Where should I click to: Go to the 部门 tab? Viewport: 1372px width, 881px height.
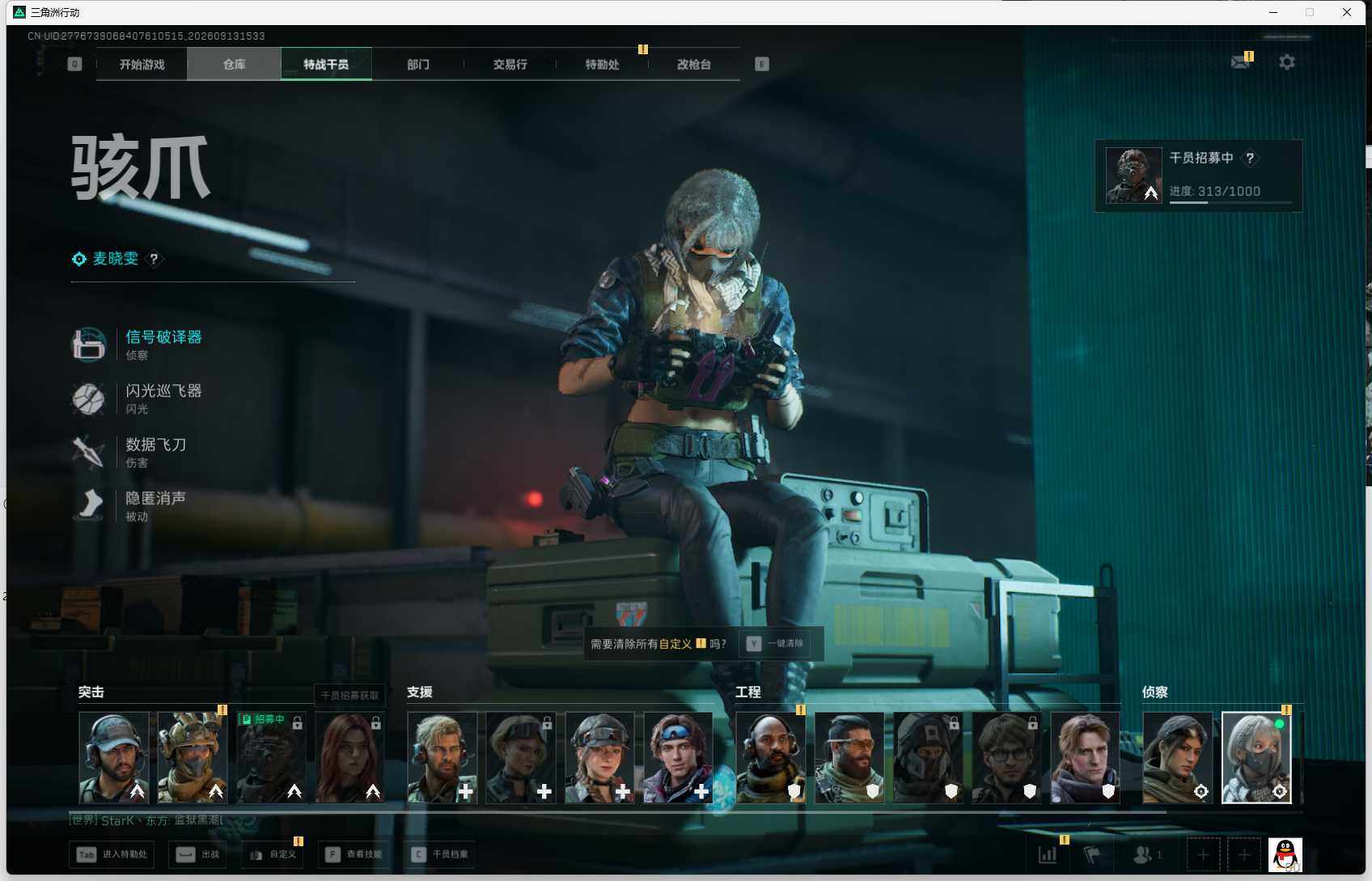[x=418, y=64]
